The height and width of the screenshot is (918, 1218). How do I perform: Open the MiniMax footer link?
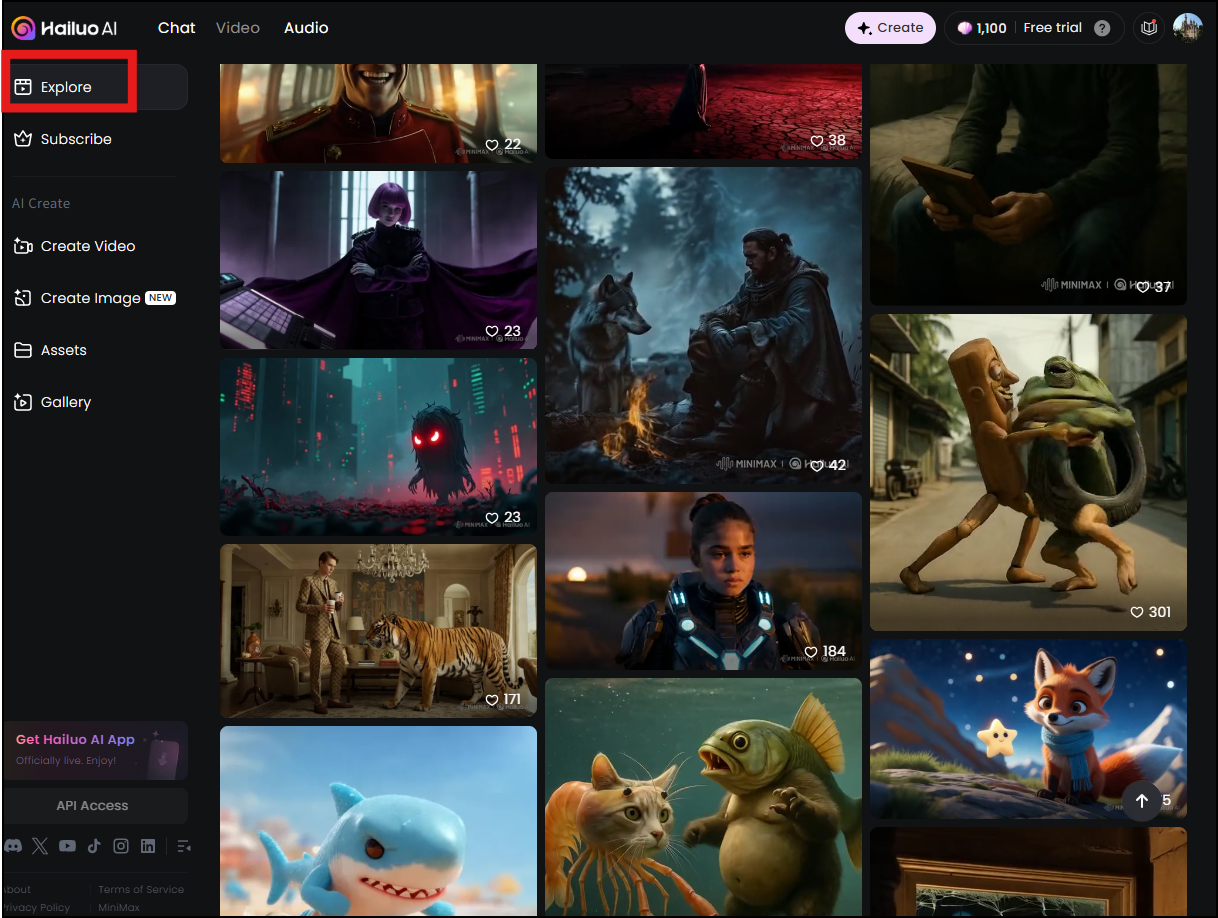(119, 907)
